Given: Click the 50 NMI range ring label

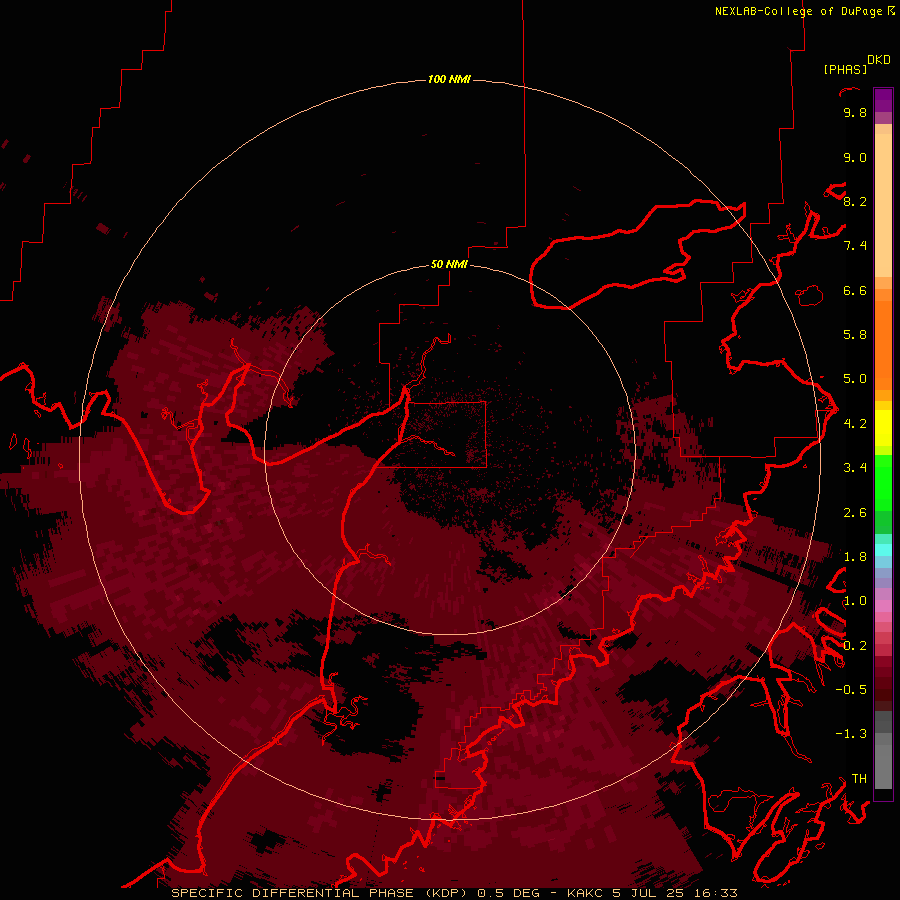Looking at the screenshot, I should (x=449, y=264).
